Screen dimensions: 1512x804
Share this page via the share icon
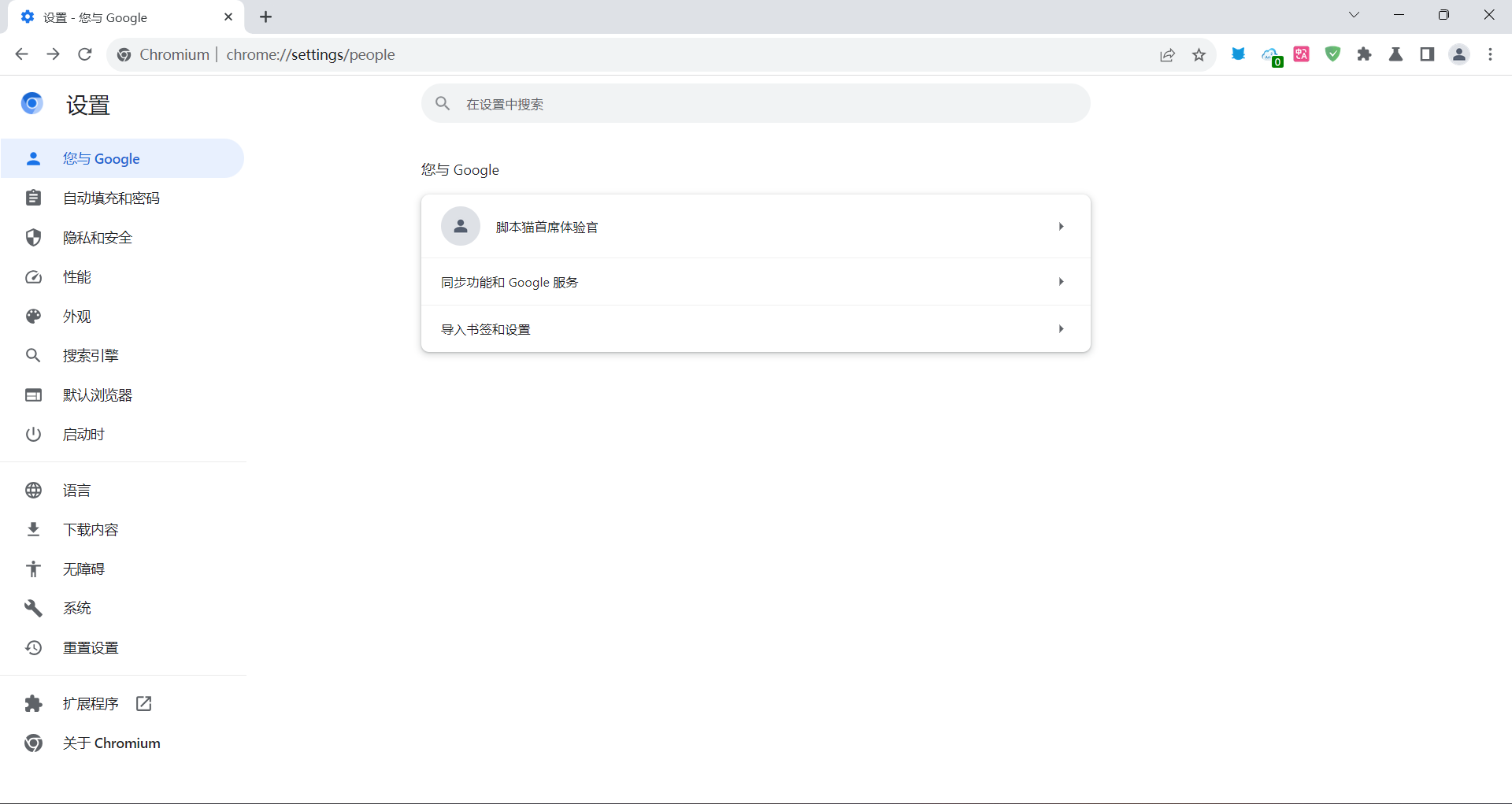(x=1167, y=54)
